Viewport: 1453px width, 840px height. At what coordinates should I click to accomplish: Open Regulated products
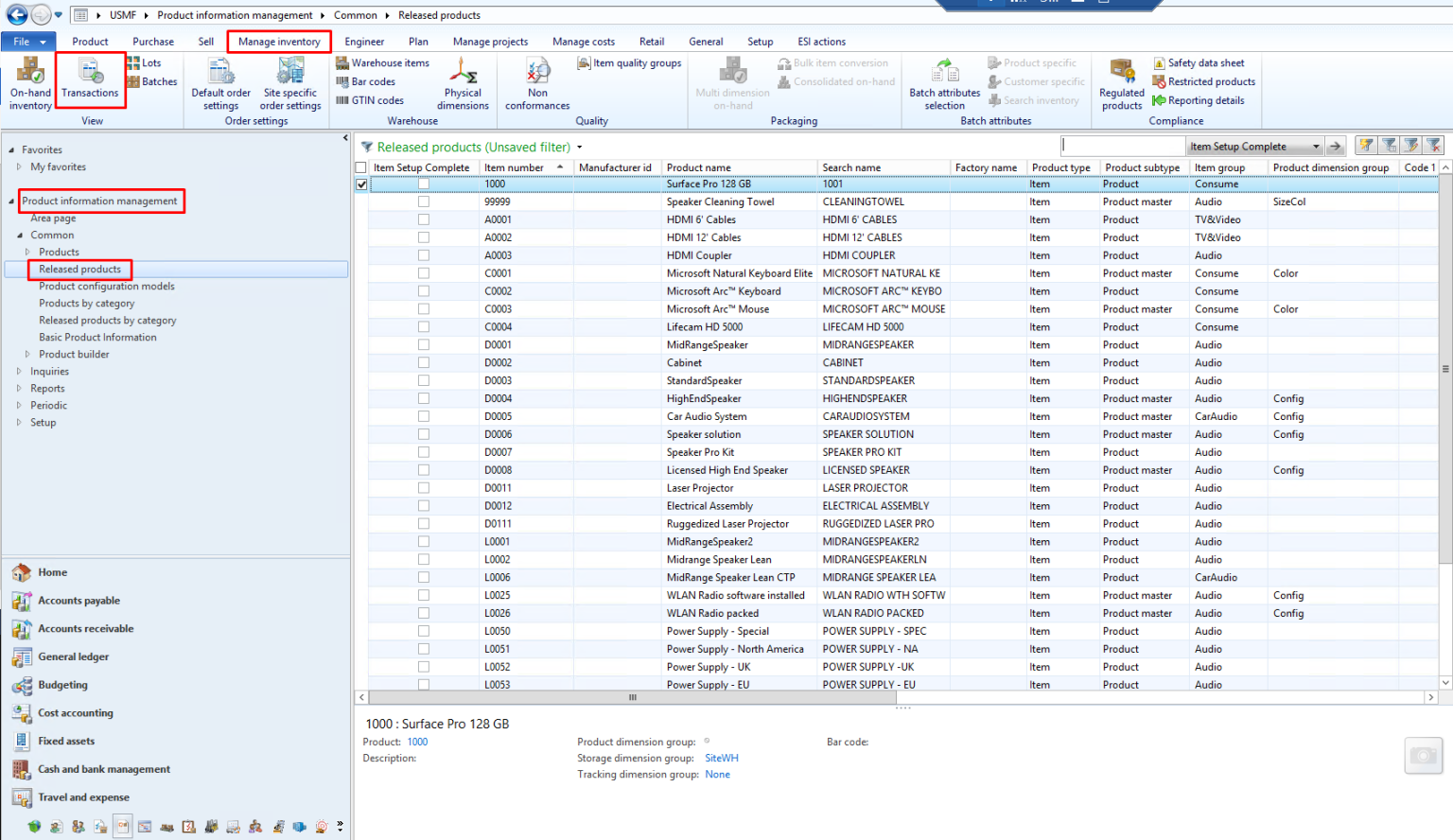click(x=1121, y=83)
